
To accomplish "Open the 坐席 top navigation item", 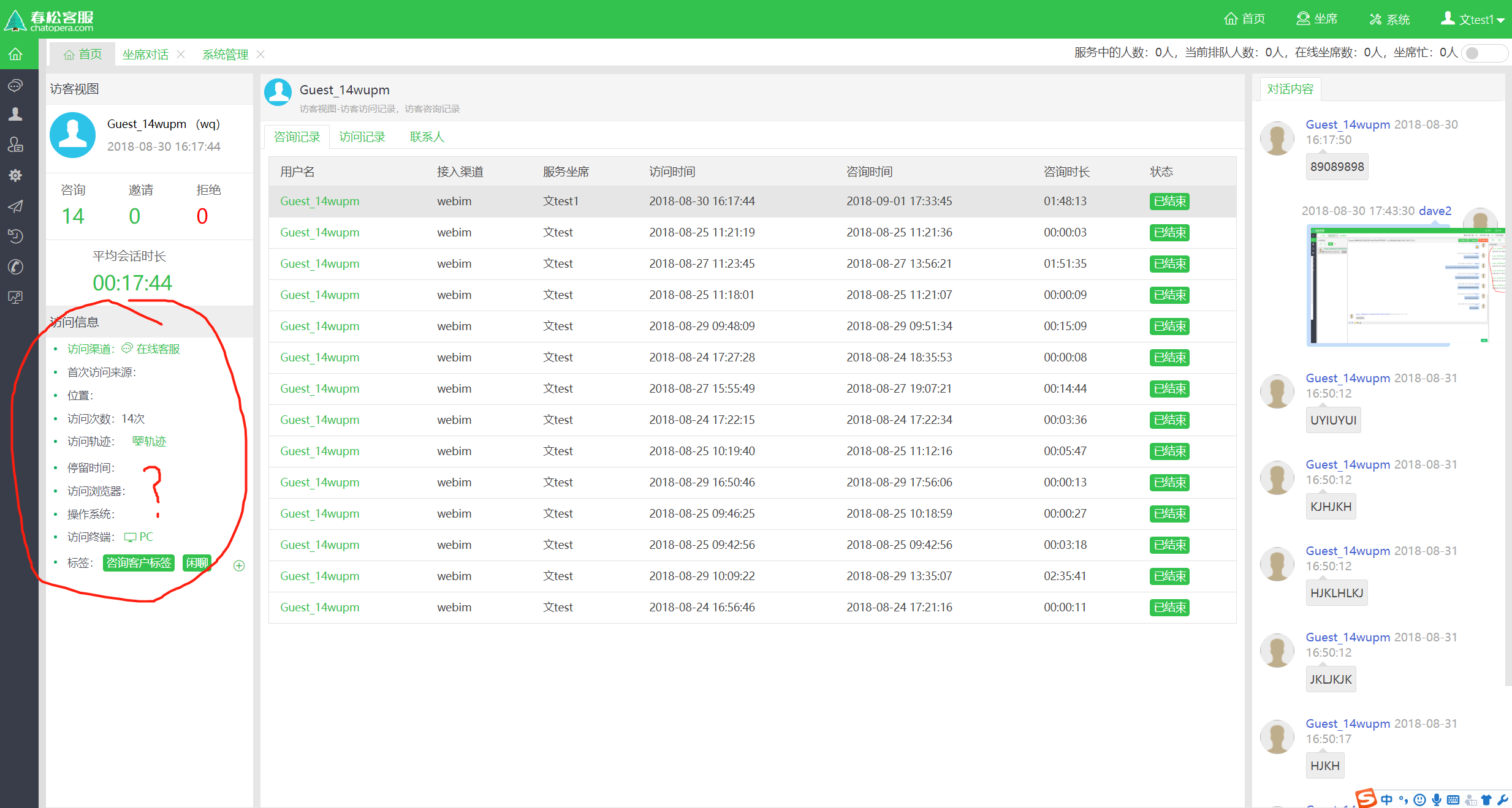I will (x=1317, y=19).
